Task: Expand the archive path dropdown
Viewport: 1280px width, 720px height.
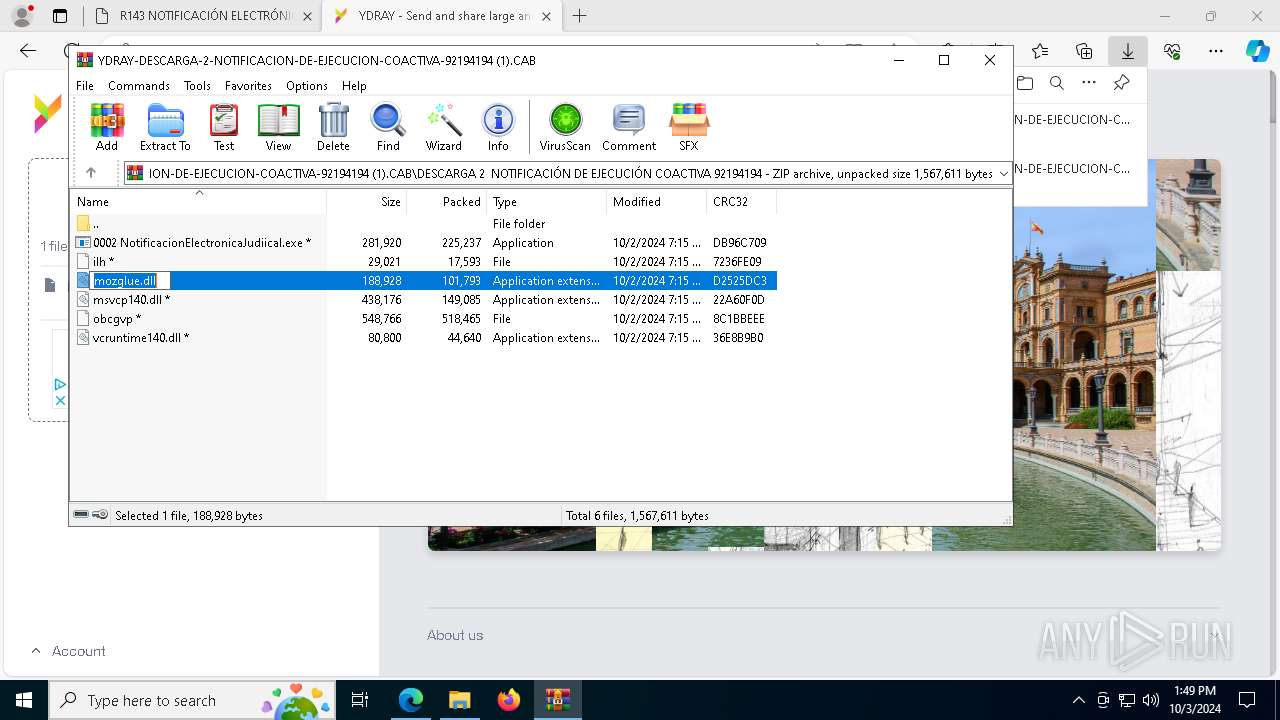Action: point(1003,174)
